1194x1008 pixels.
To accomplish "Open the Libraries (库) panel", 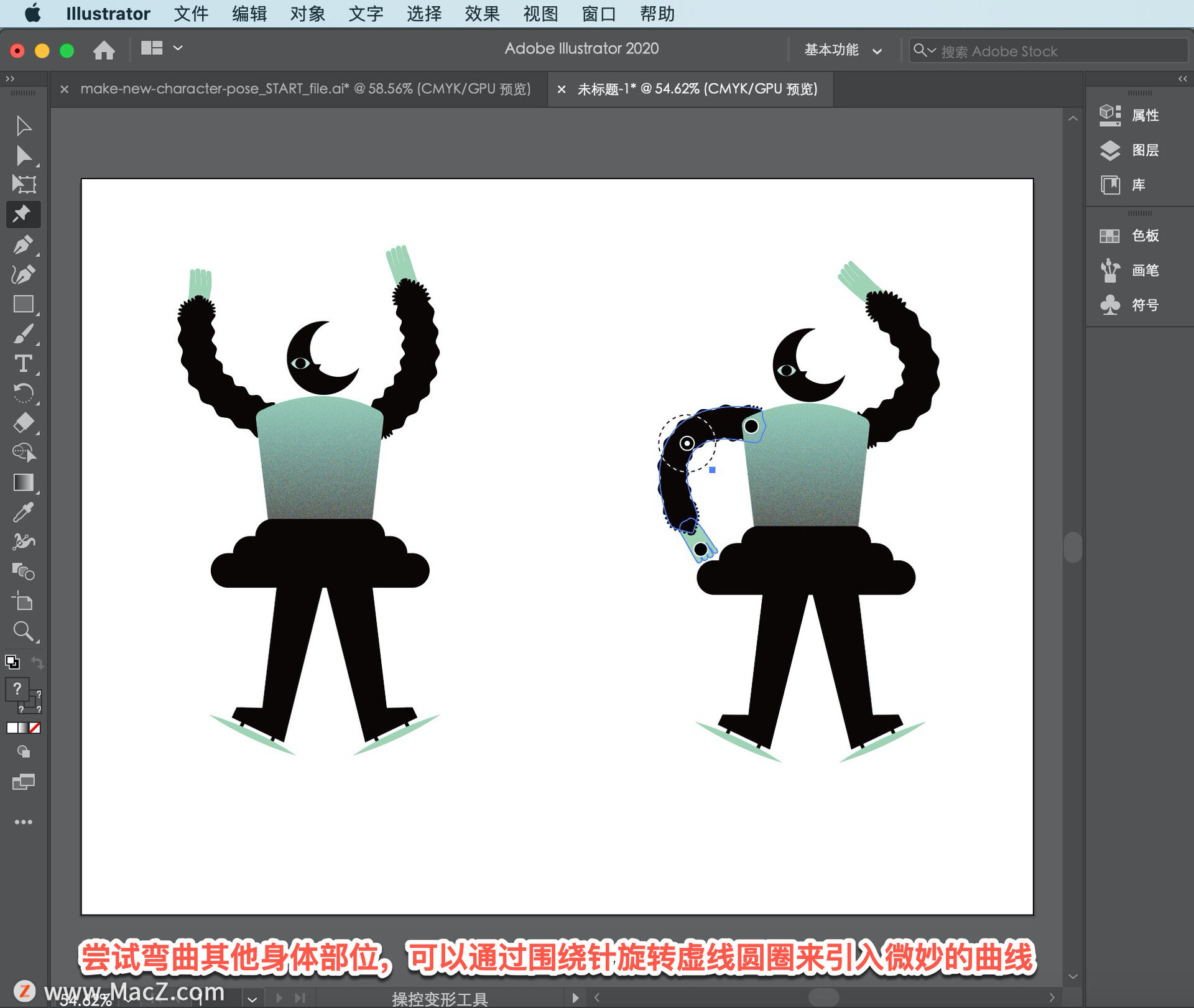I will pyautogui.click(x=1123, y=185).
